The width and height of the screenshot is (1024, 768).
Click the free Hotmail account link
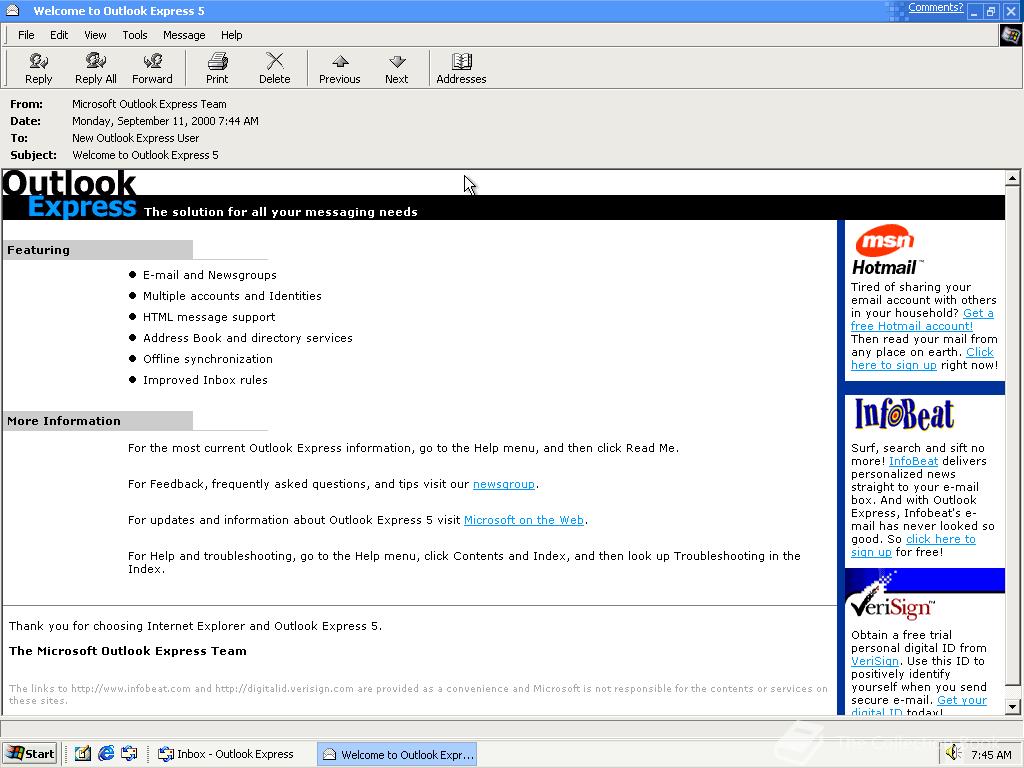coord(912,326)
